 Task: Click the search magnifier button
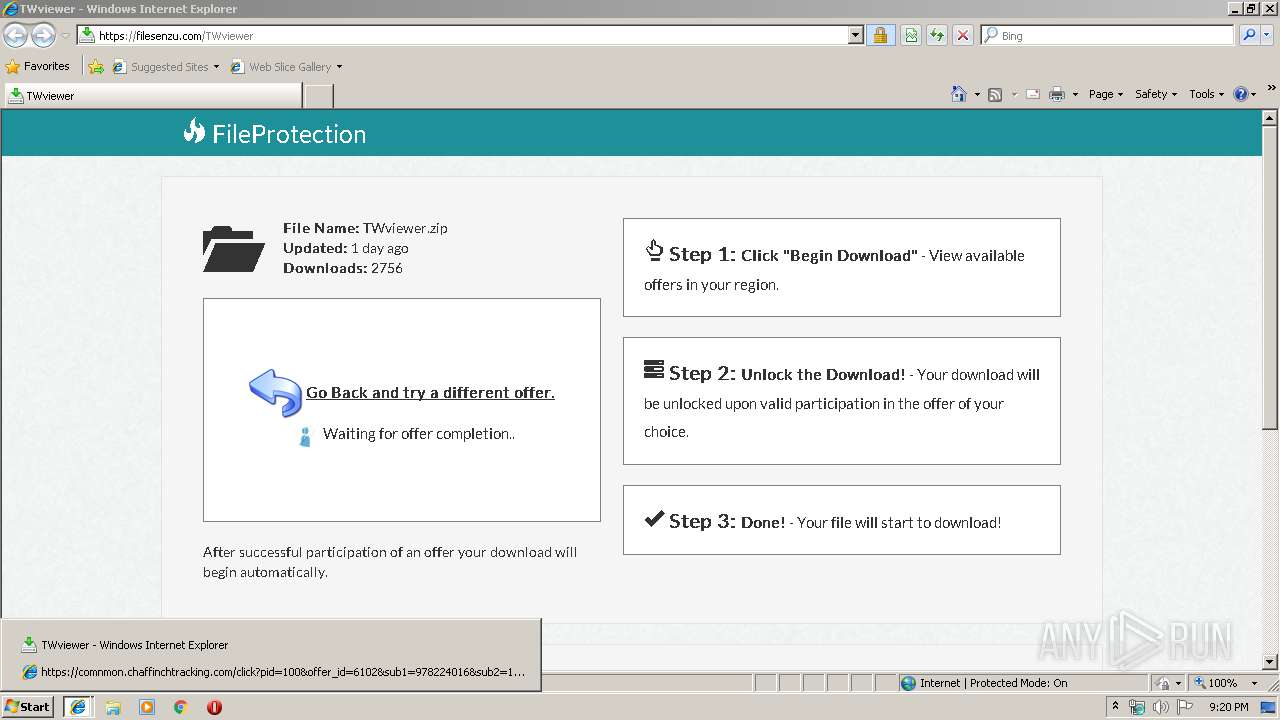pyautogui.click(x=1249, y=35)
